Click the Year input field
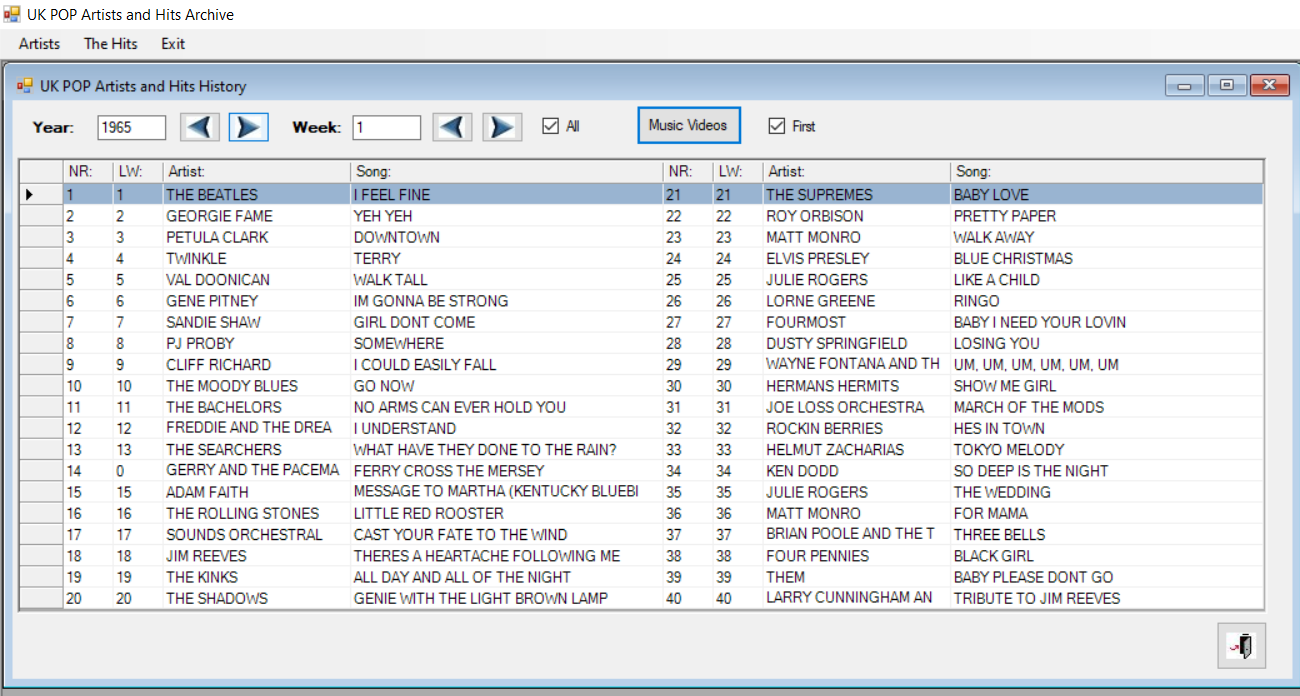1300x696 pixels. [132, 128]
